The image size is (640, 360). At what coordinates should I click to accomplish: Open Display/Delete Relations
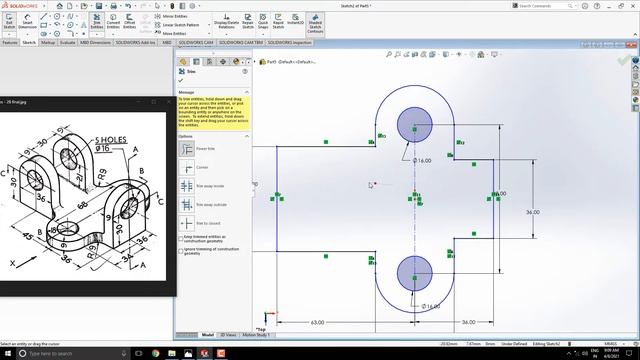coord(226,21)
